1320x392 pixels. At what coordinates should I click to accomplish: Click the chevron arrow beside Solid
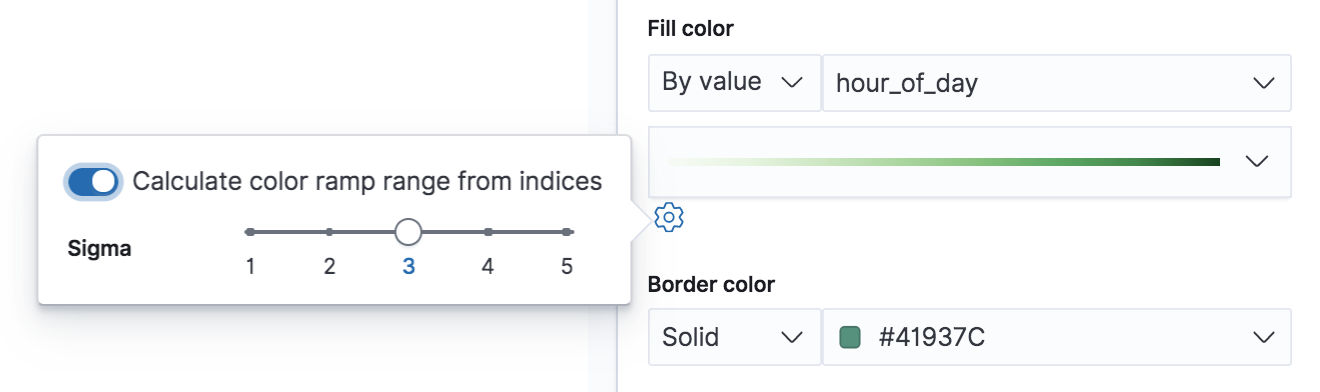pos(792,338)
